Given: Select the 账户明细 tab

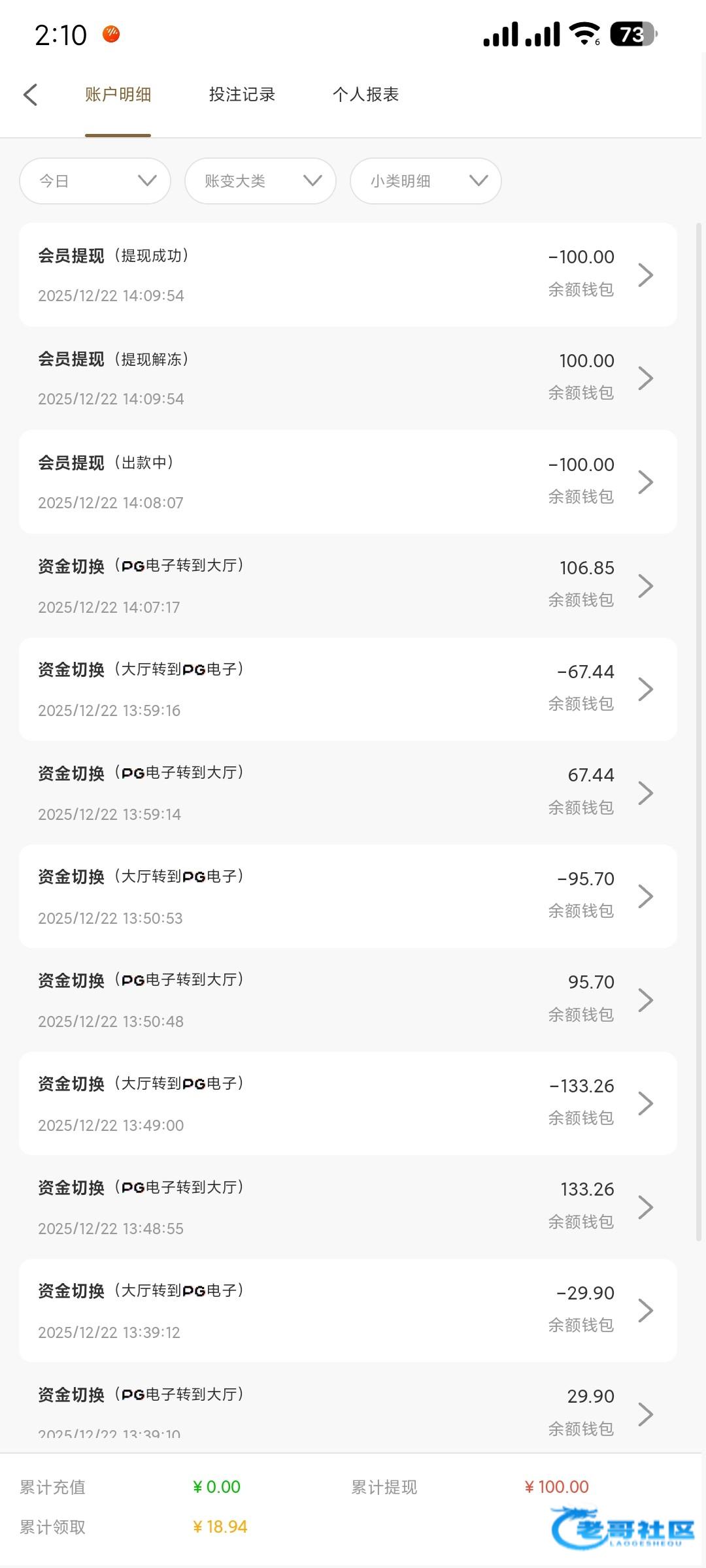Looking at the screenshot, I should [x=118, y=95].
